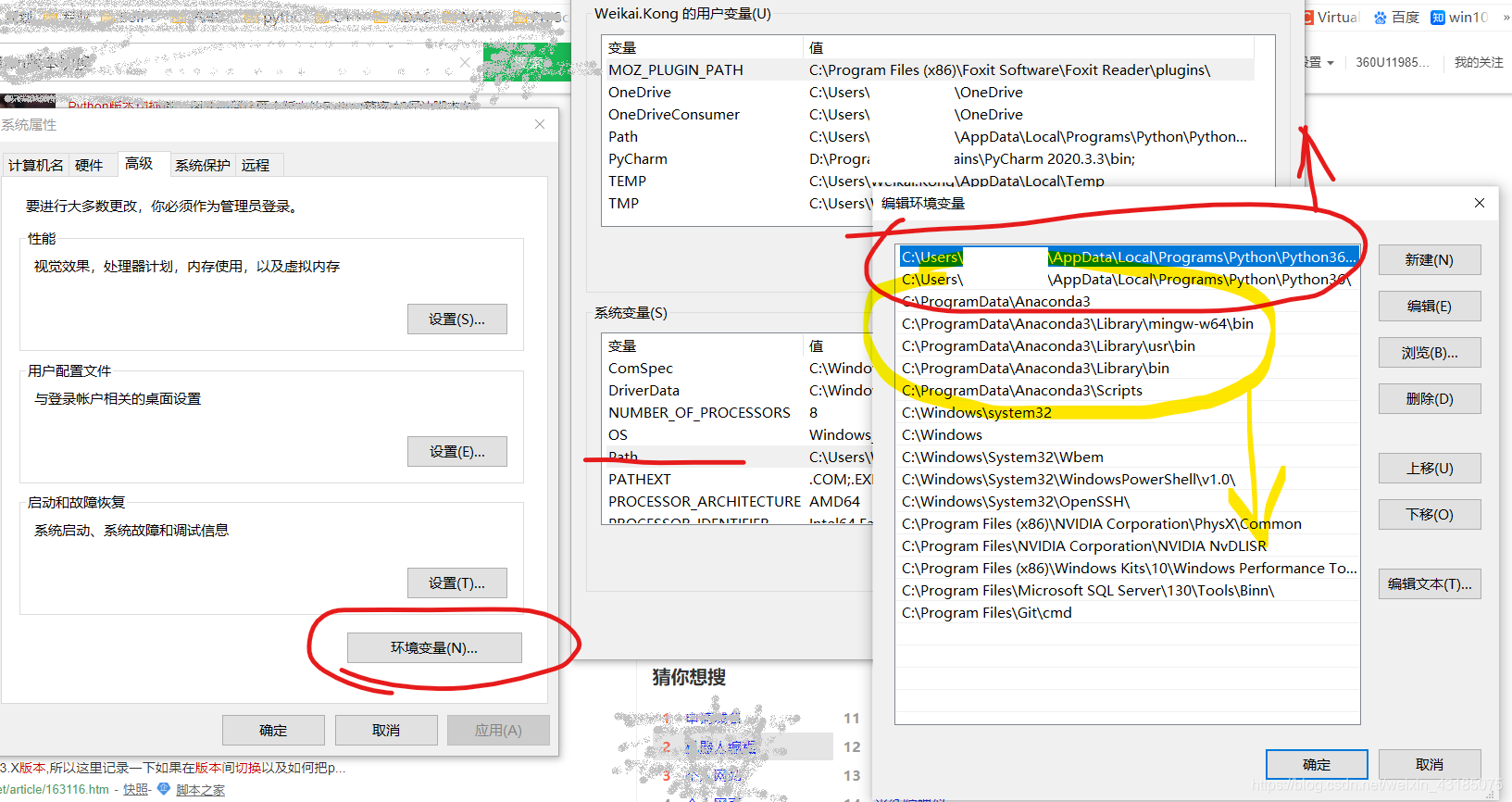This screenshot has width=1512, height=802.
Task: Select the C:\ProgramData\Anaconda3 entry
Action: coord(1128,302)
